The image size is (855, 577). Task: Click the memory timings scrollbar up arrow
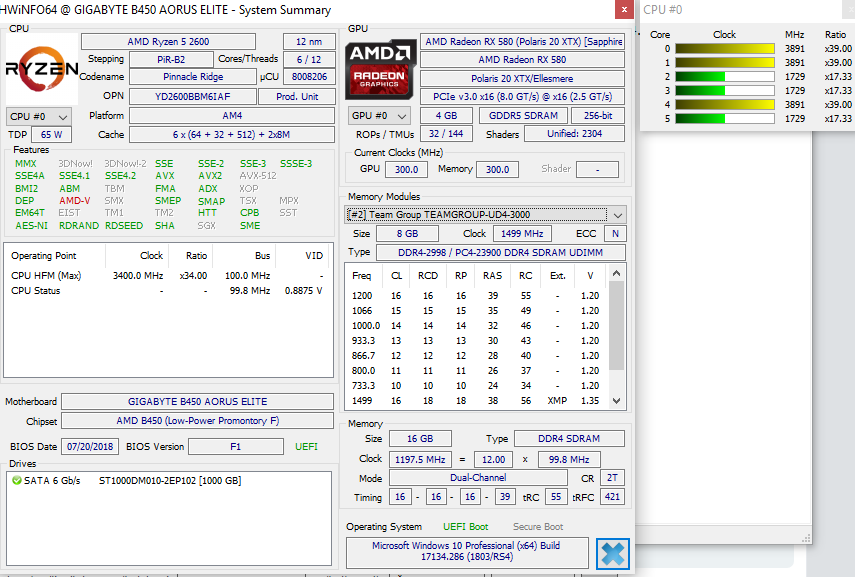click(x=617, y=273)
